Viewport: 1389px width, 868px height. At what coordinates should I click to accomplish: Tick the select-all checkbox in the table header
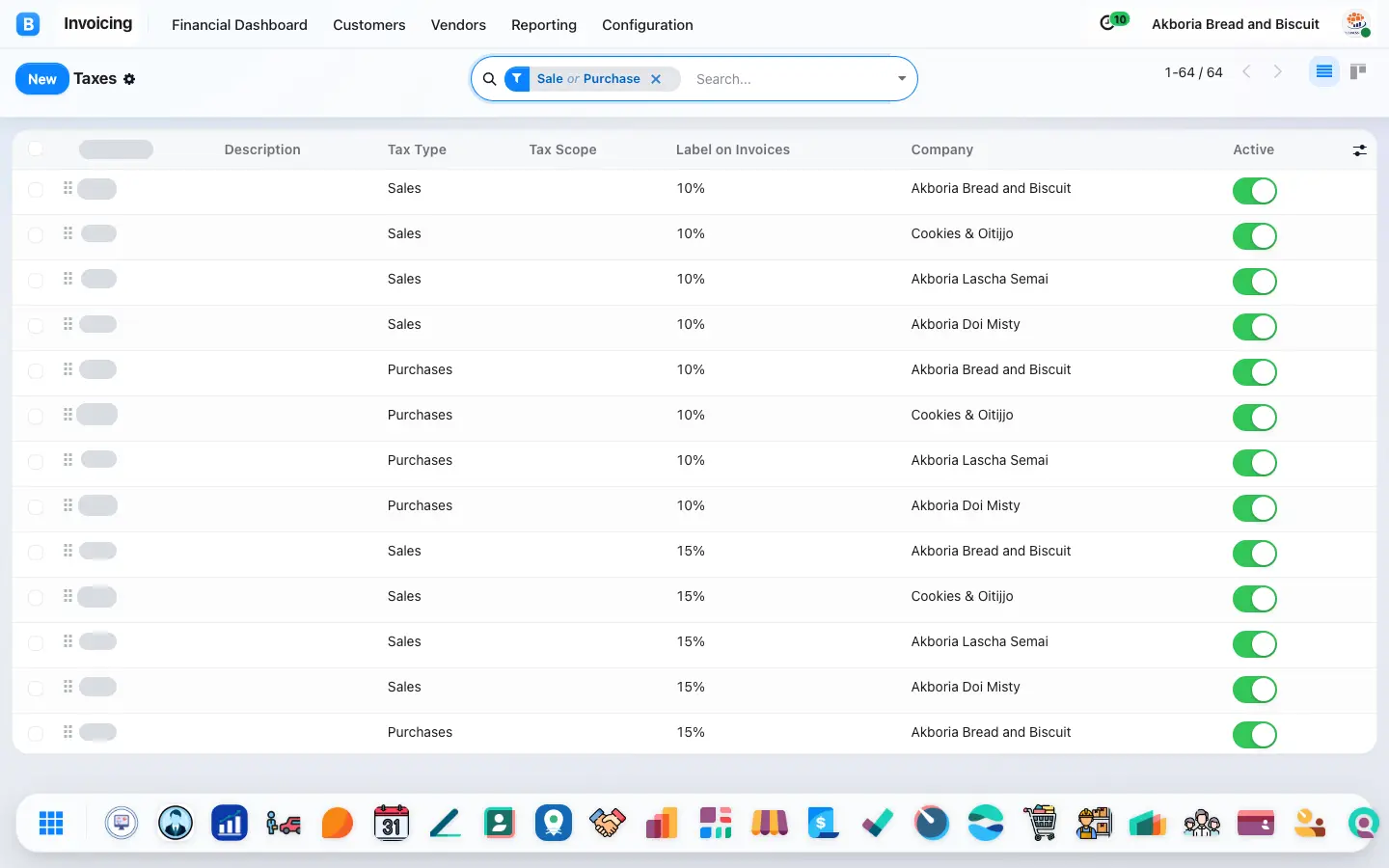click(36, 149)
